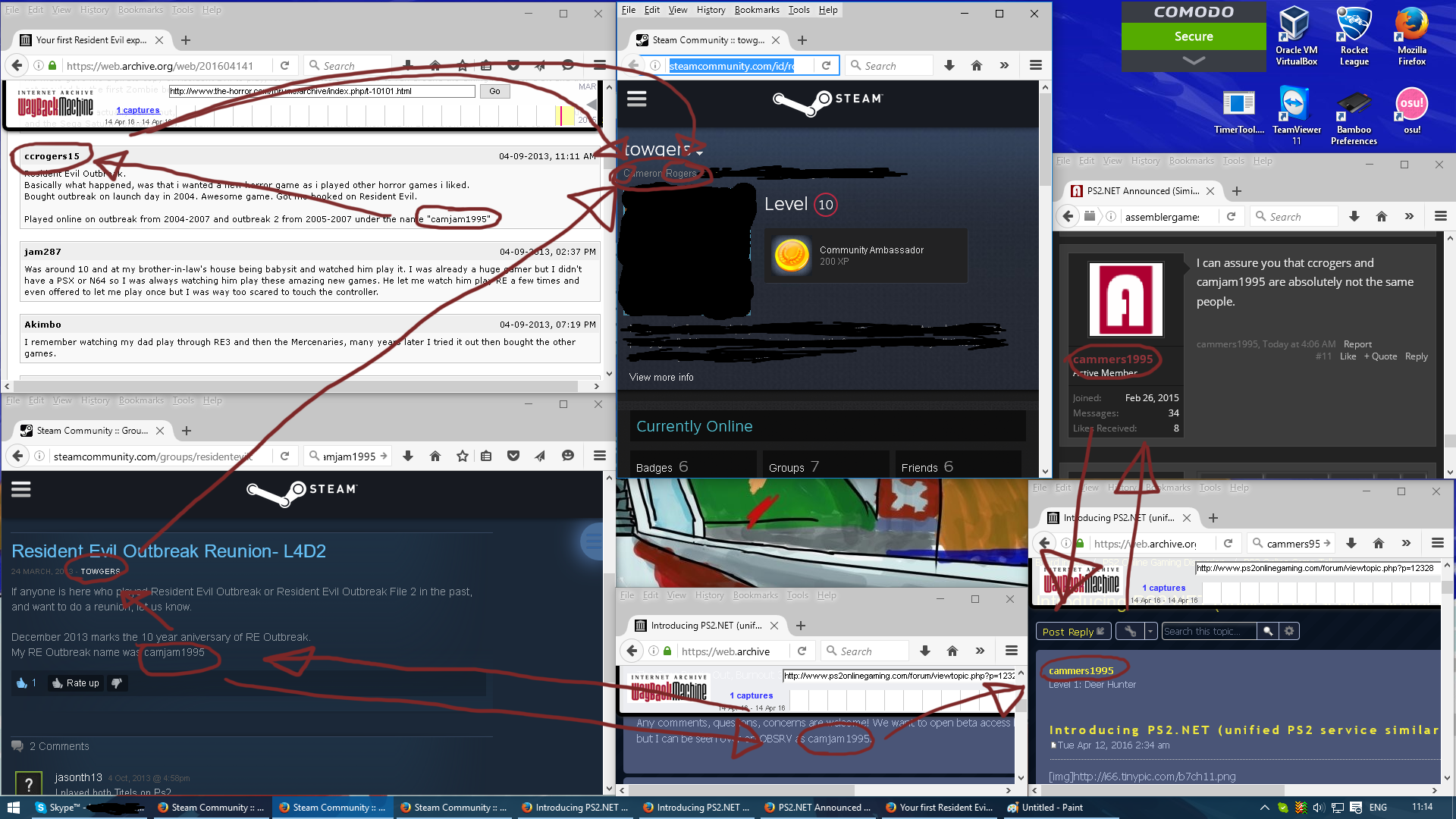
Task: Select the 'PS2.NET Announced (Simi...' tab
Action: (x=1142, y=191)
